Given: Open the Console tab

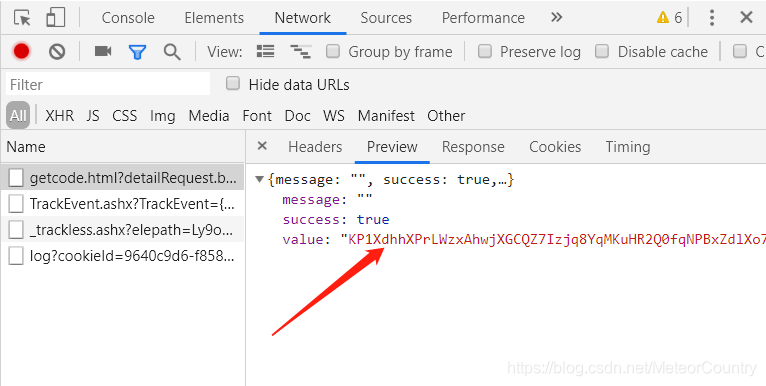Looking at the screenshot, I should [128, 18].
